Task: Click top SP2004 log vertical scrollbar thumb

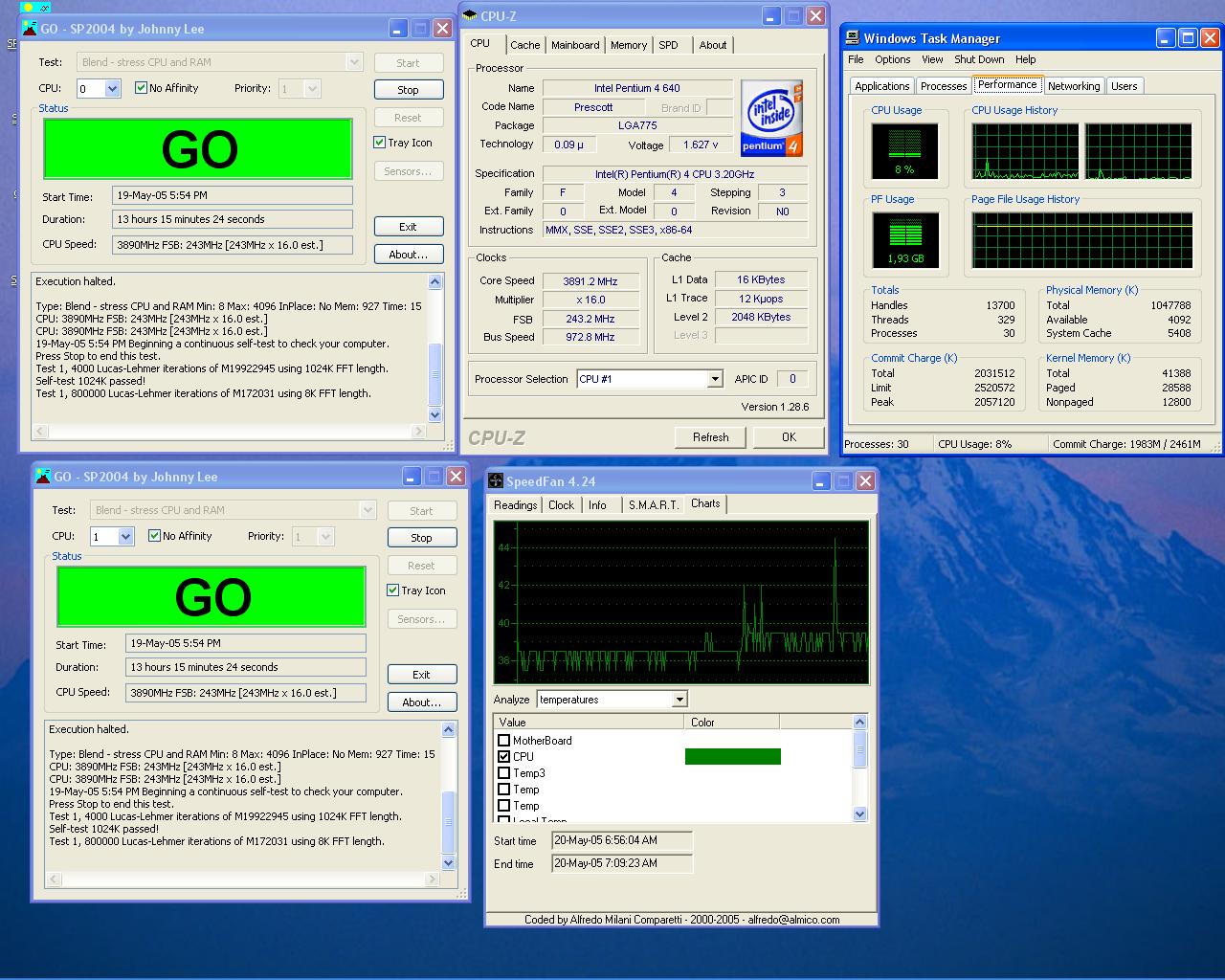Action: 435,374
